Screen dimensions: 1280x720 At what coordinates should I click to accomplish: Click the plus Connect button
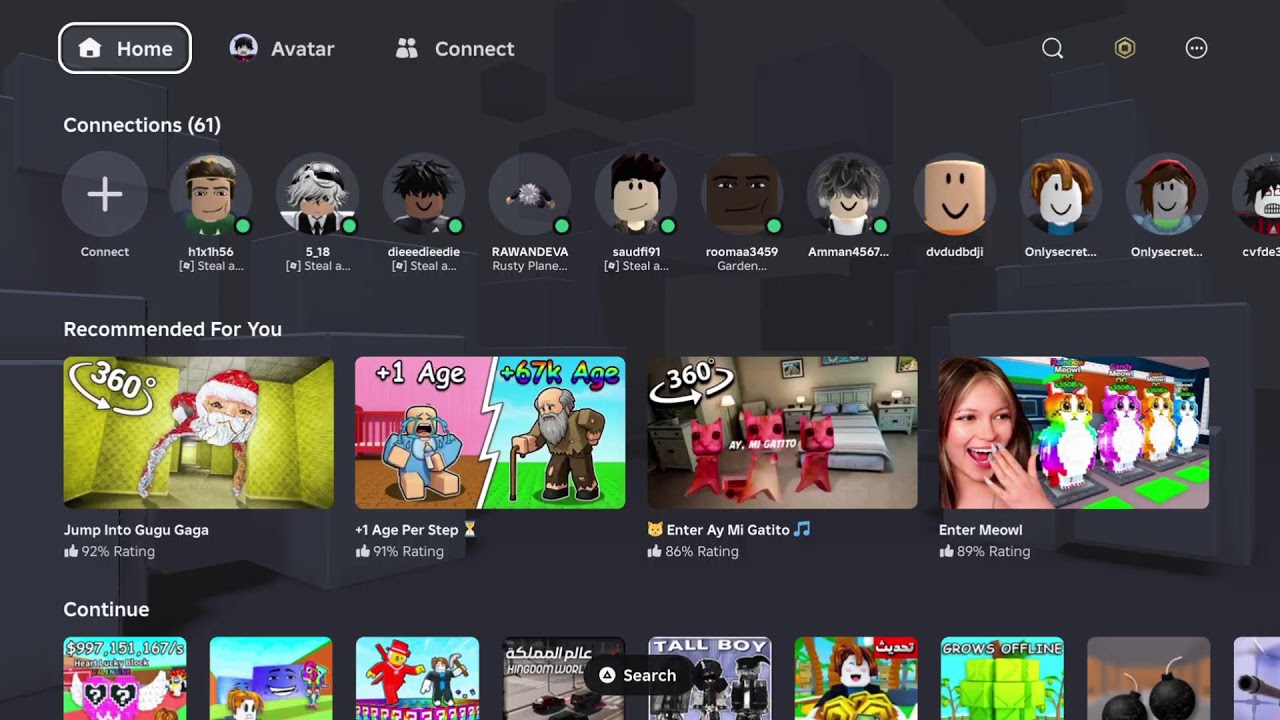105,194
